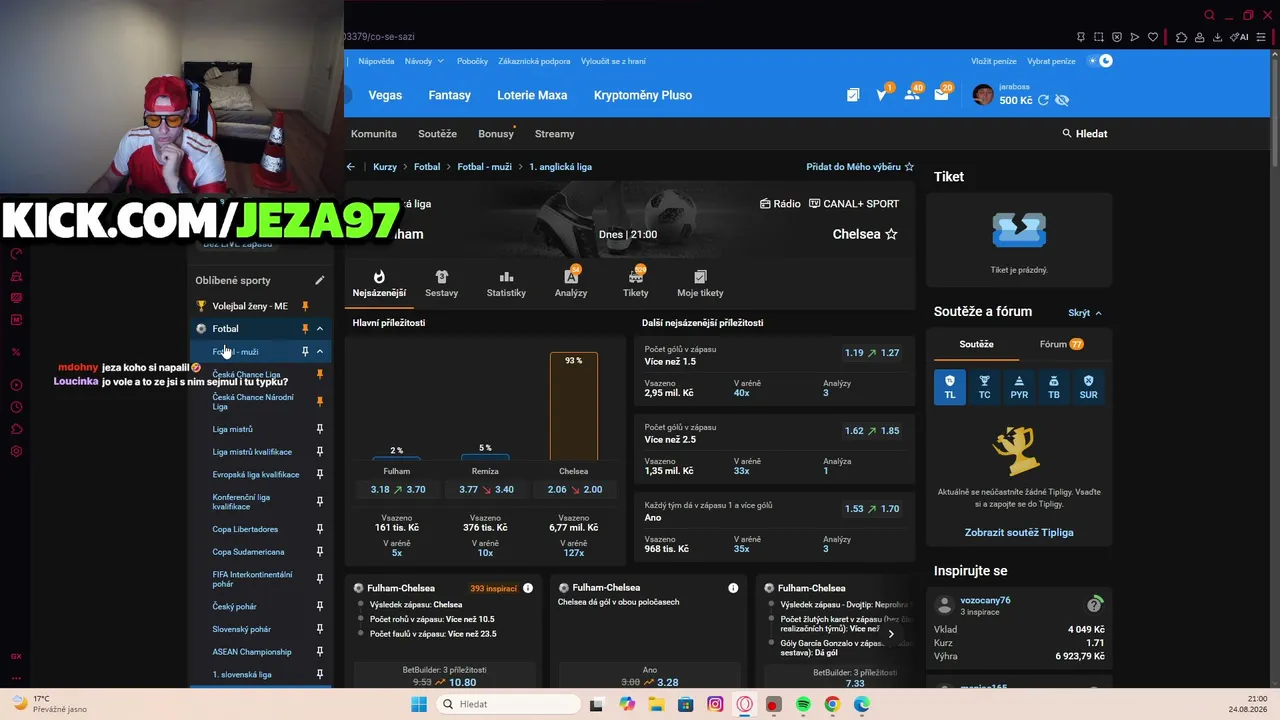
Task: Click the Windows taskbar Hledat search box
Action: (x=509, y=704)
